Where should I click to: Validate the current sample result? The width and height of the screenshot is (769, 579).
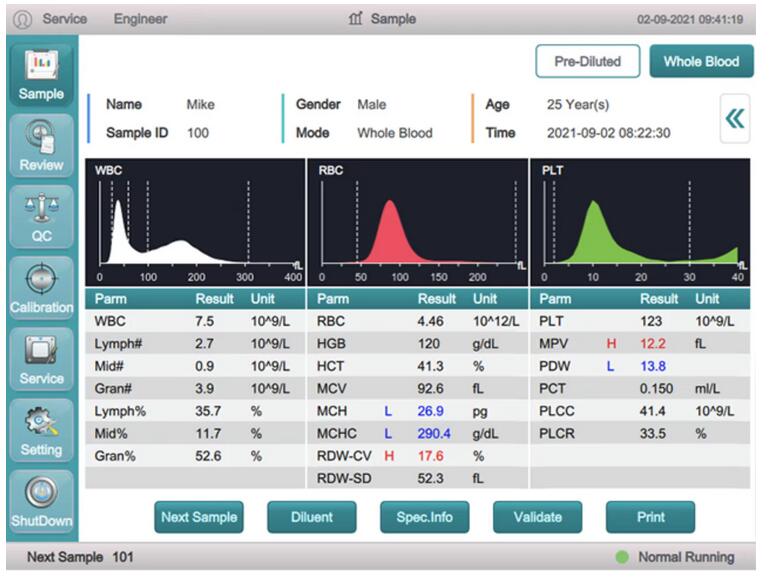coord(537,517)
